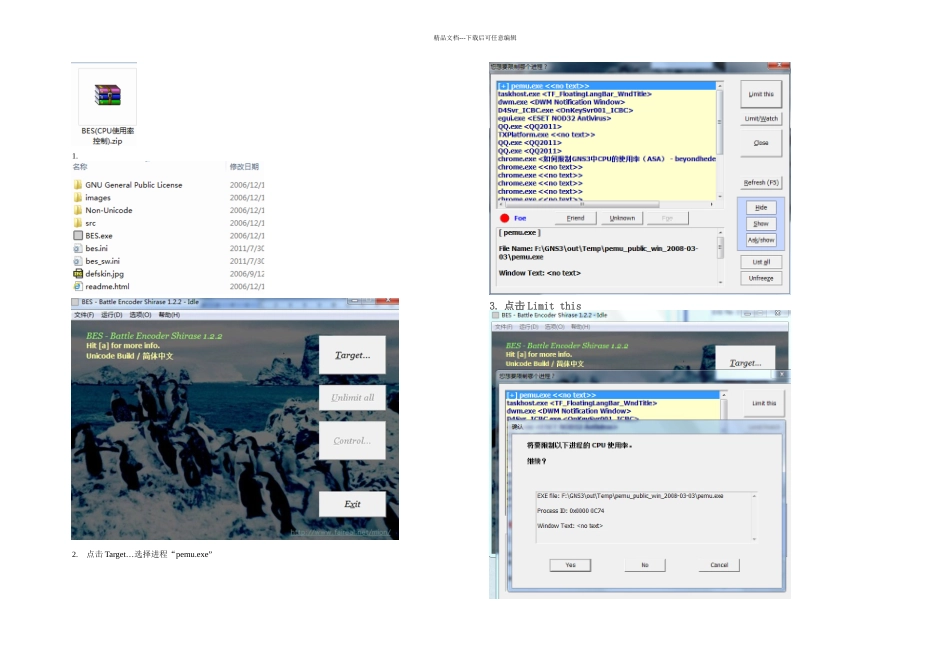Select chrome.exe row with GNS3 CPU title
The image size is (950, 672).
point(606,159)
